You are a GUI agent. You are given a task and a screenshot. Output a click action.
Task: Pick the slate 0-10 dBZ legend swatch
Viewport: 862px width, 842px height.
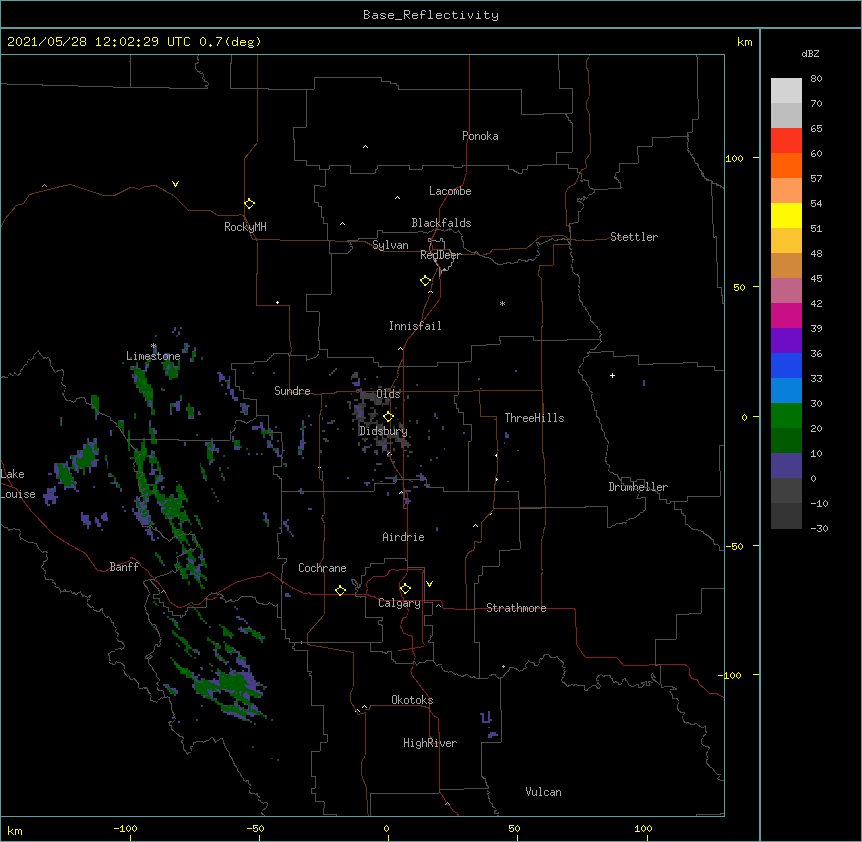pos(786,466)
